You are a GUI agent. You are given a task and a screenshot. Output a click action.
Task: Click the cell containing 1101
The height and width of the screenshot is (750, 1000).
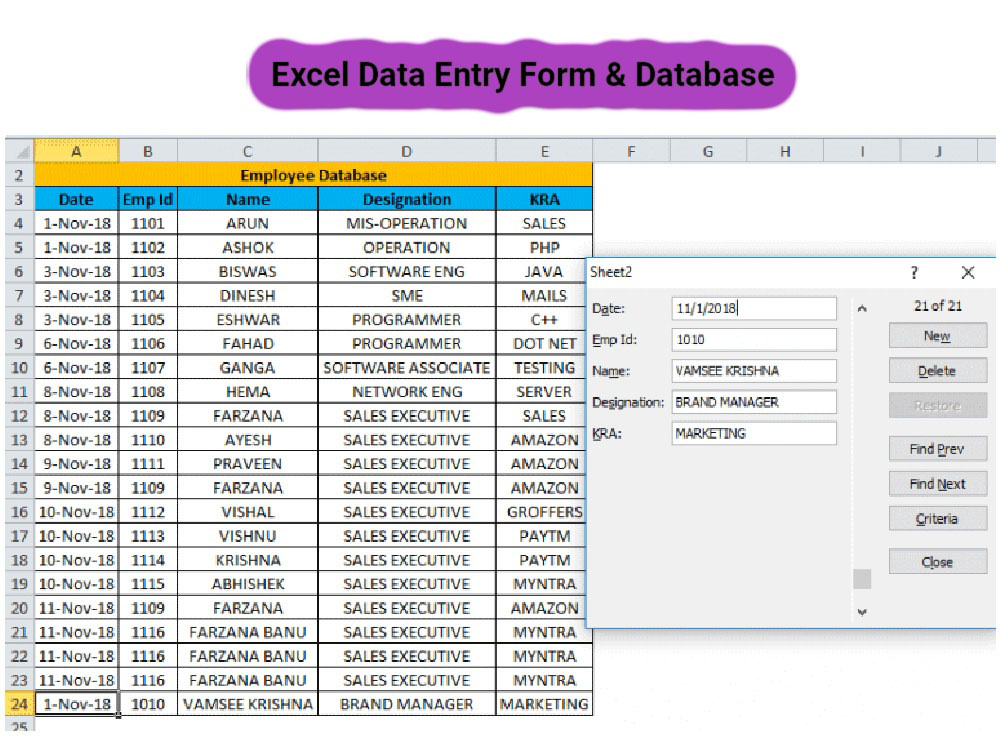(x=148, y=223)
